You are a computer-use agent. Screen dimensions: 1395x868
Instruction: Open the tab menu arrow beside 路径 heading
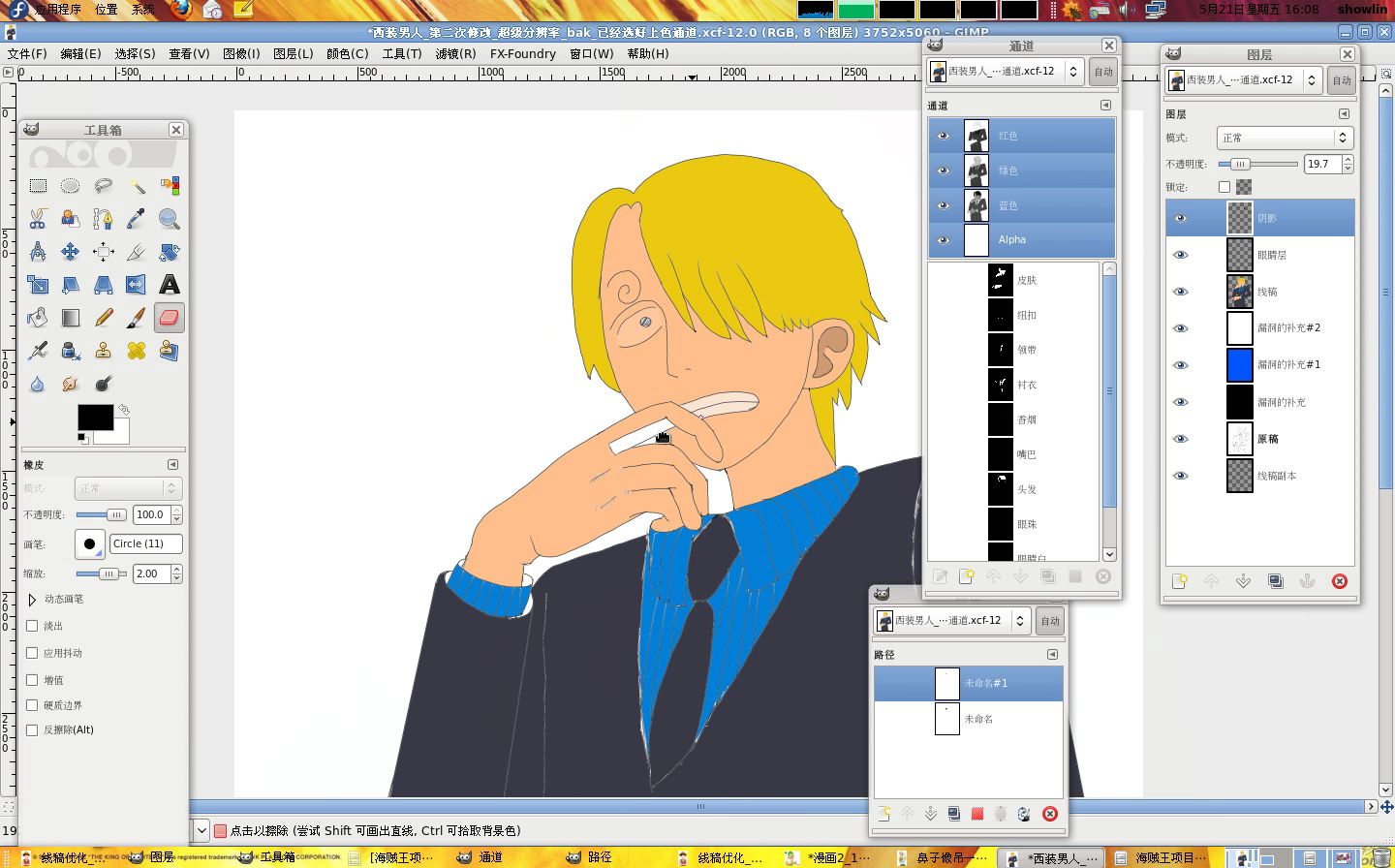point(1052,654)
